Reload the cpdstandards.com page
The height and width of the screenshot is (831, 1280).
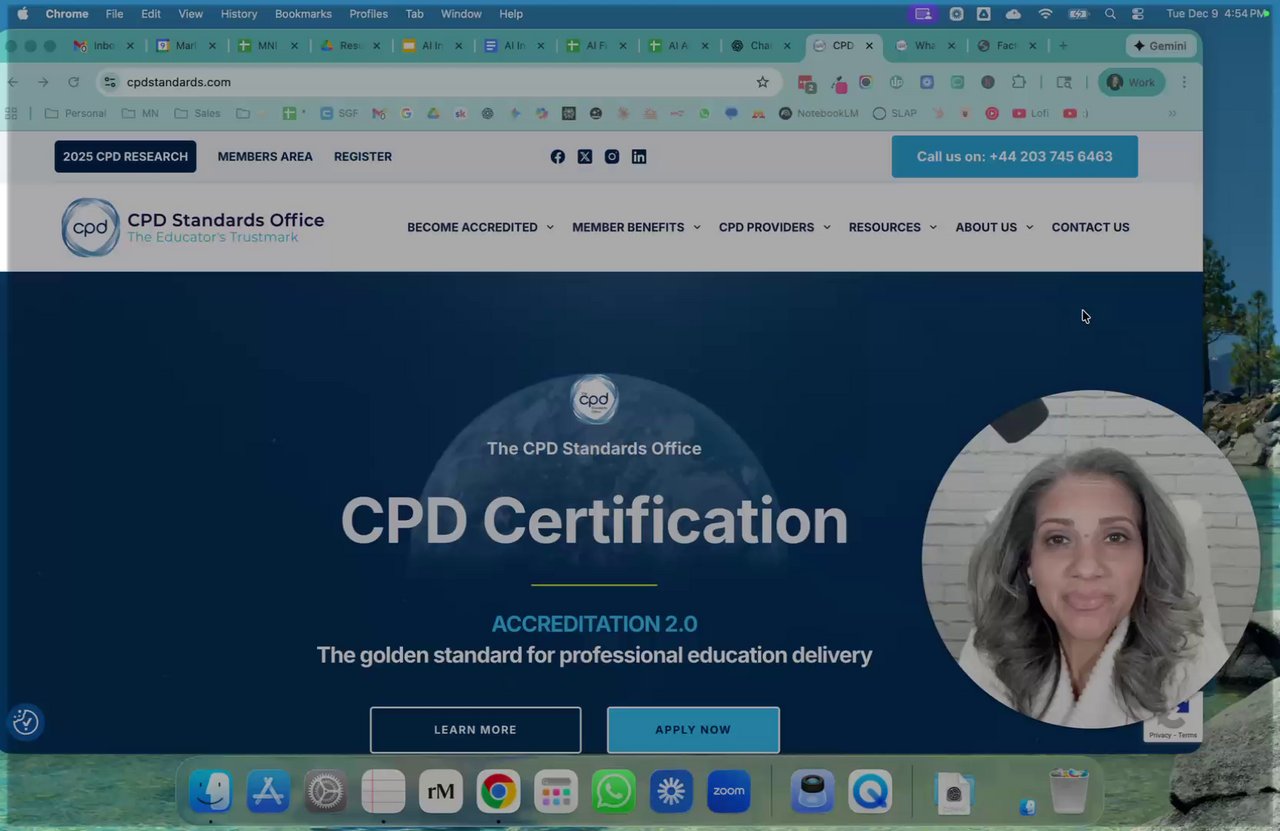(x=73, y=82)
